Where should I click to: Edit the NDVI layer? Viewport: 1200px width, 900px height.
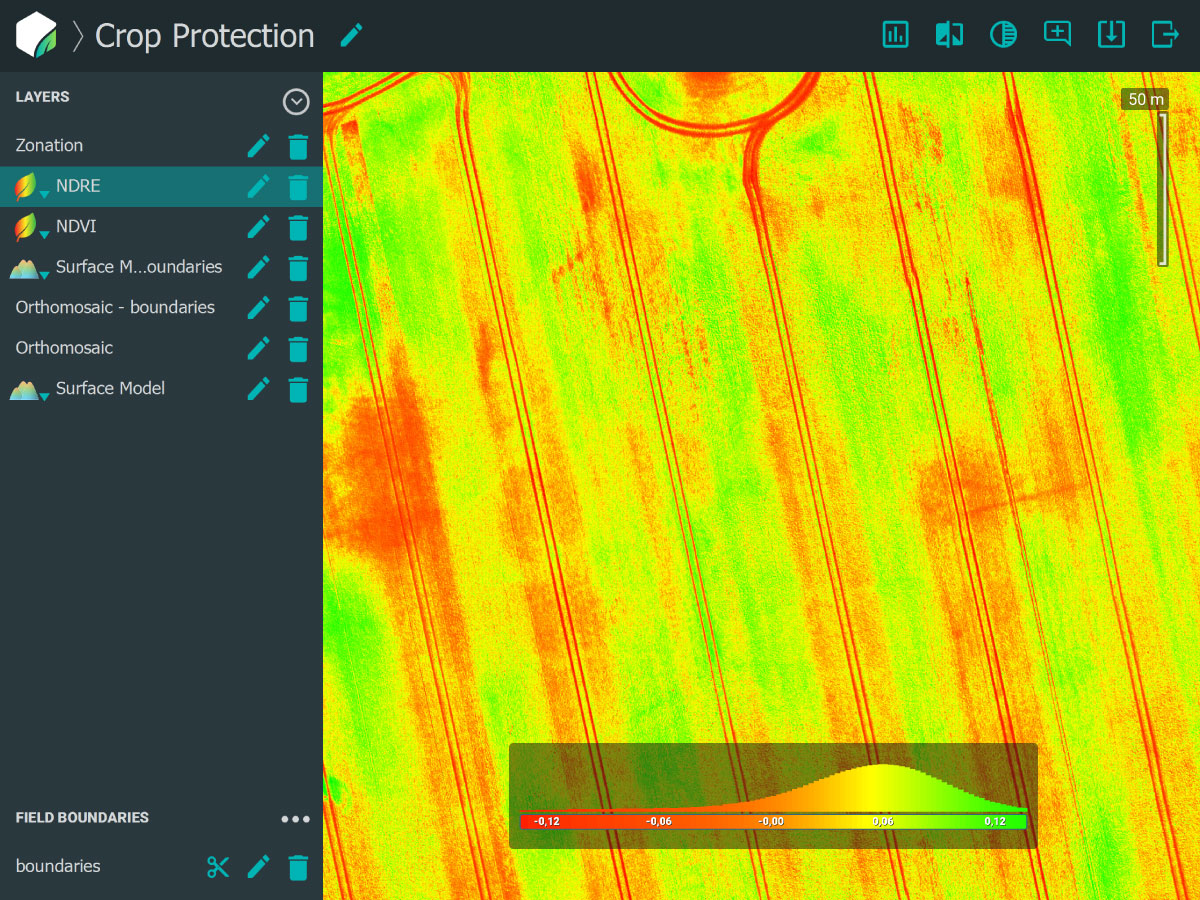258,228
